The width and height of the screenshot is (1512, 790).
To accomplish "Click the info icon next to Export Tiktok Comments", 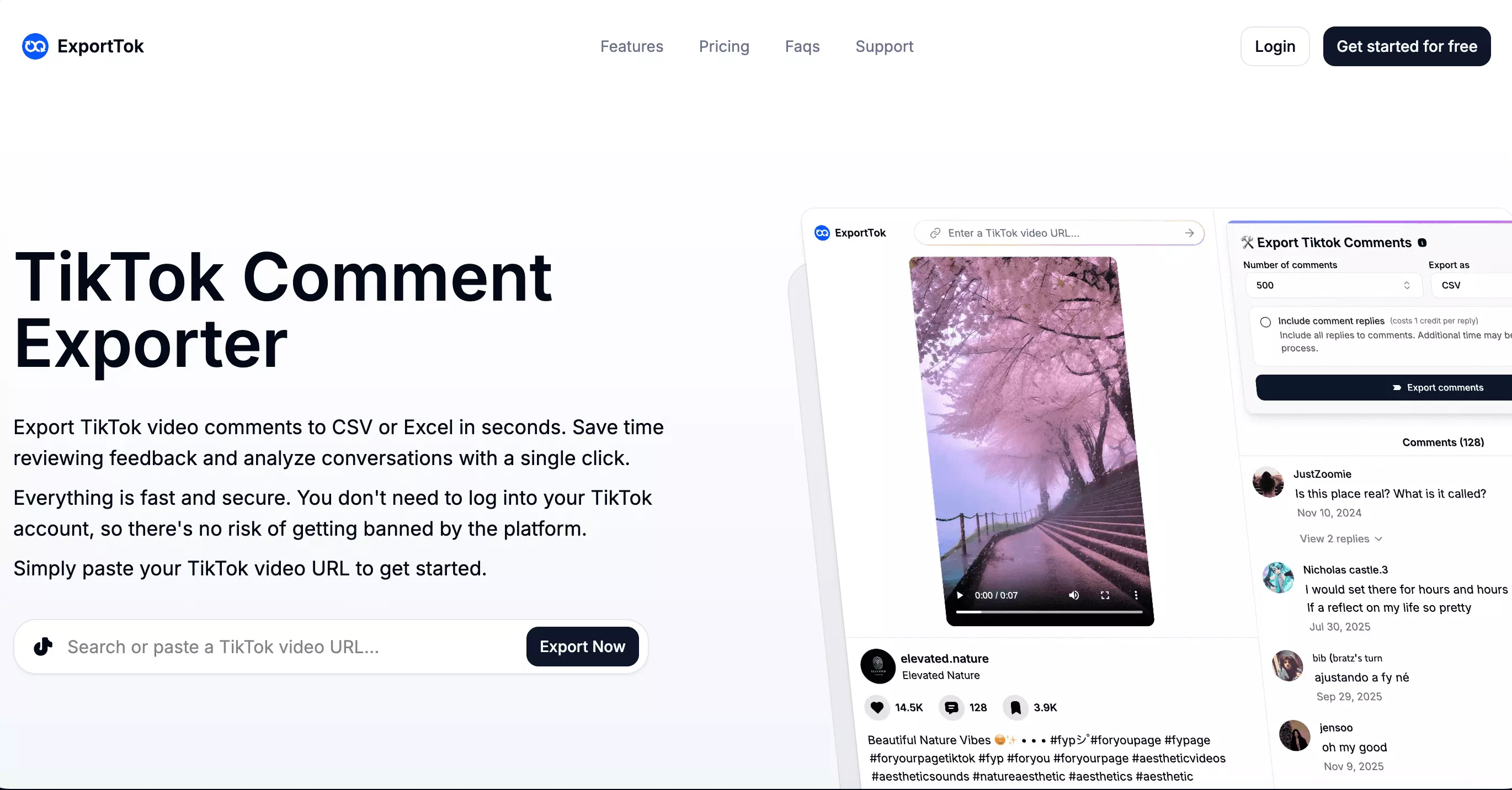I will [1422, 242].
